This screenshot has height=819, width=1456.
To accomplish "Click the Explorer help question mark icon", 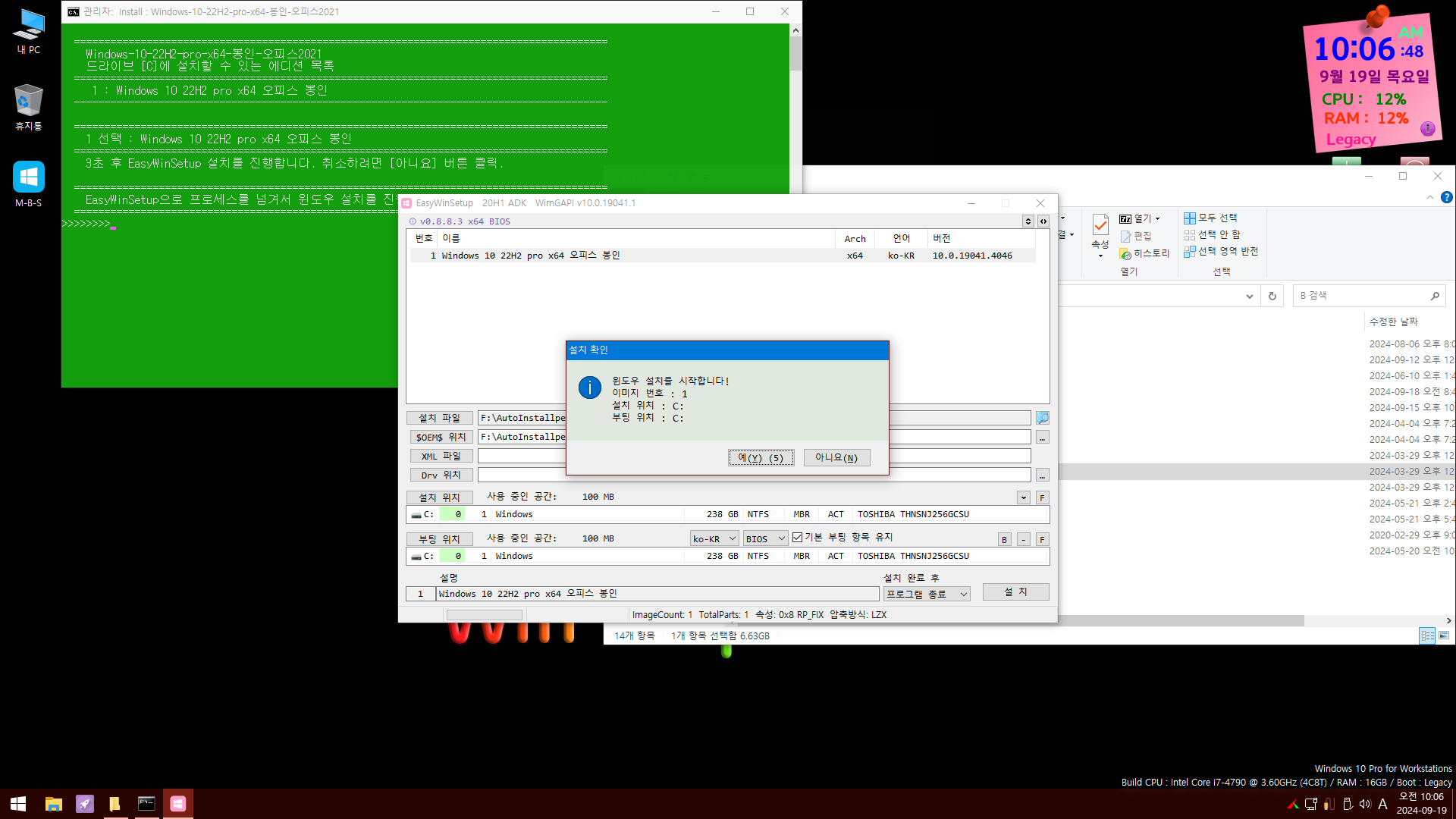I will pyautogui.click(x=1447, y=197).
